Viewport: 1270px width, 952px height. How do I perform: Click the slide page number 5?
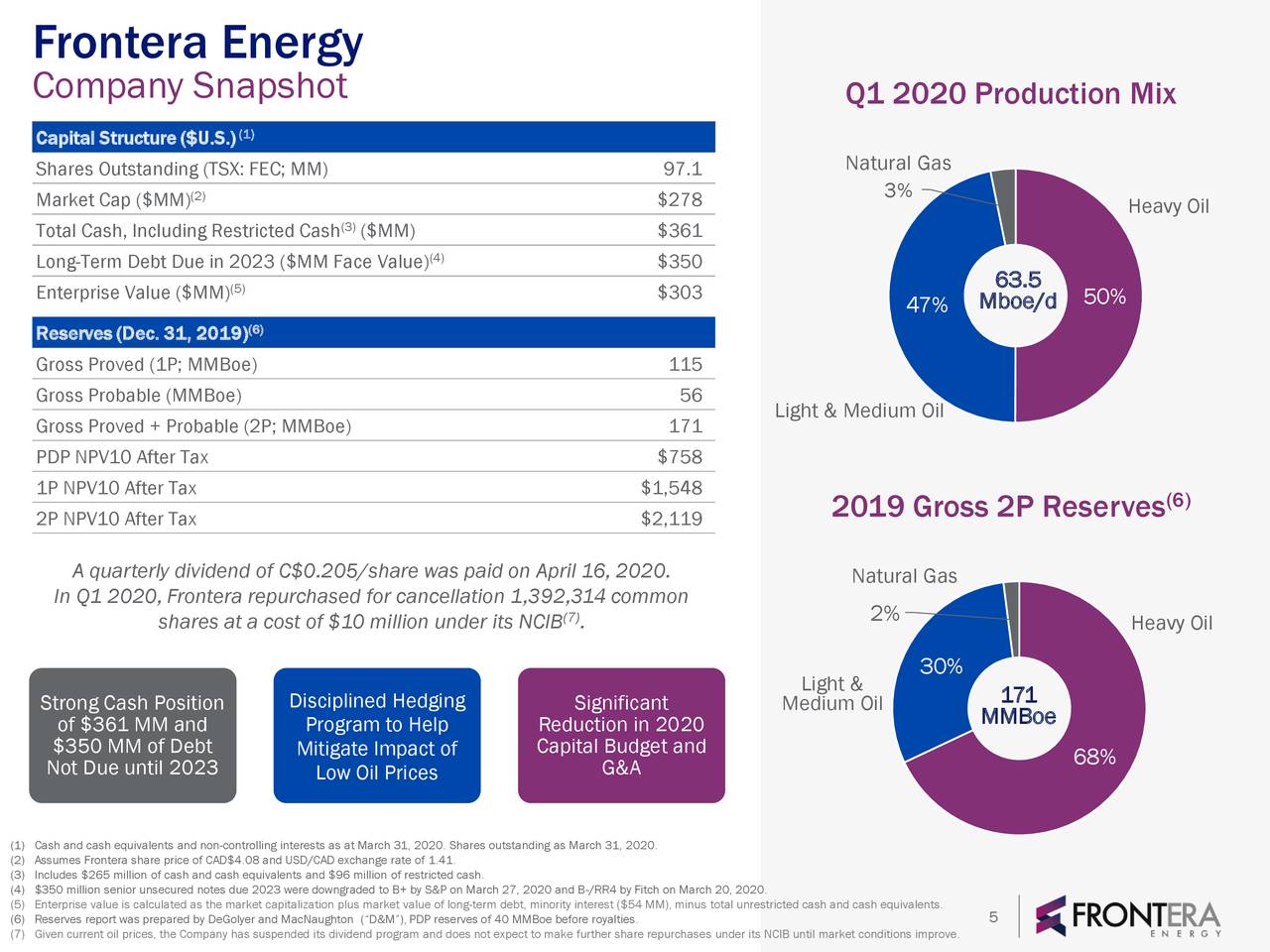click(x=993, y=917)
